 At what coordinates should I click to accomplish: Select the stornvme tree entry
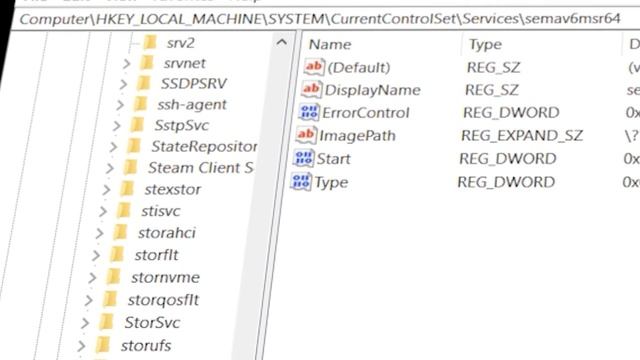(165, 278)
